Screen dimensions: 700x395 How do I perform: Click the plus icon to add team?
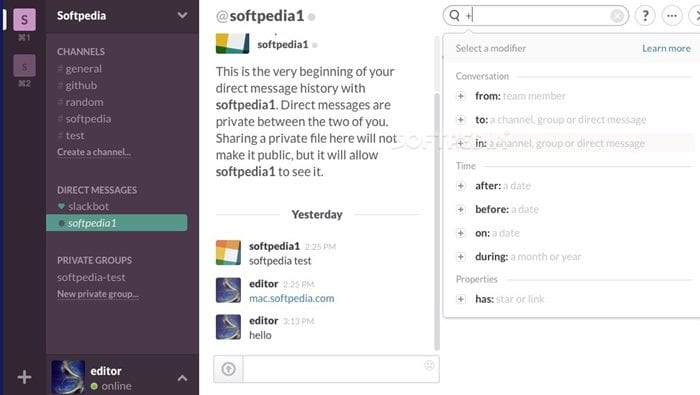pos(24,377)
